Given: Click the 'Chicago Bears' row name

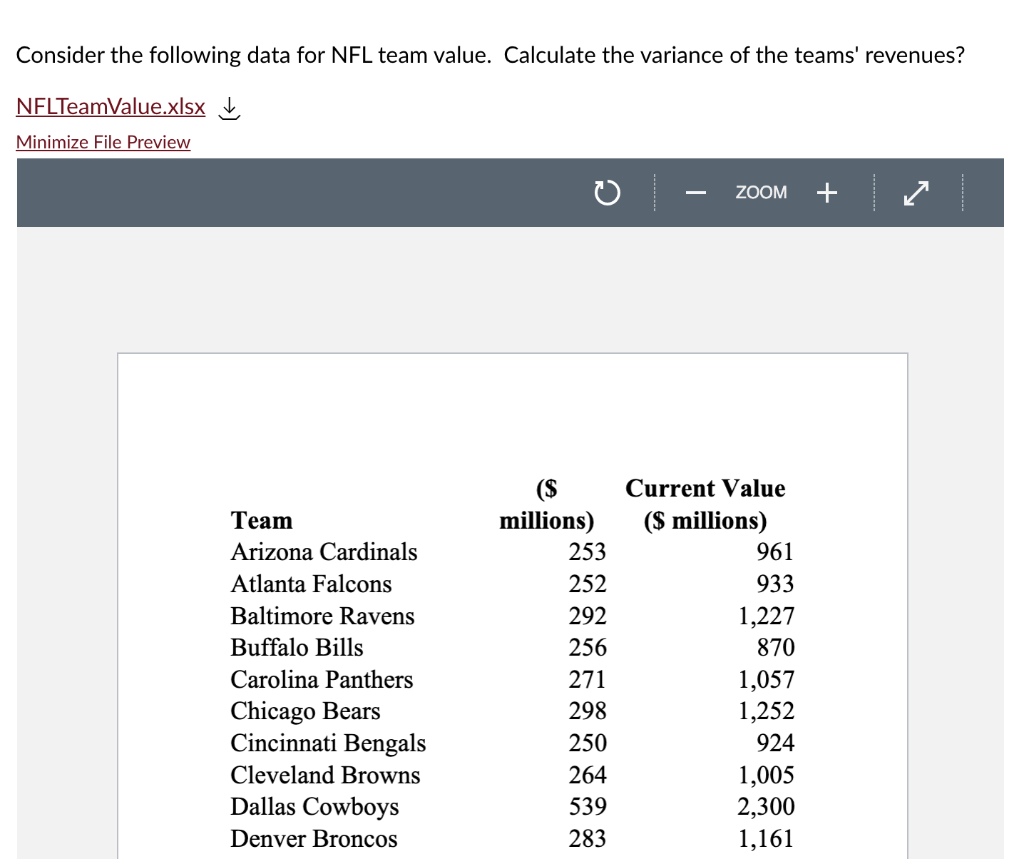Looking at the screenshot, I should (306, 711).
